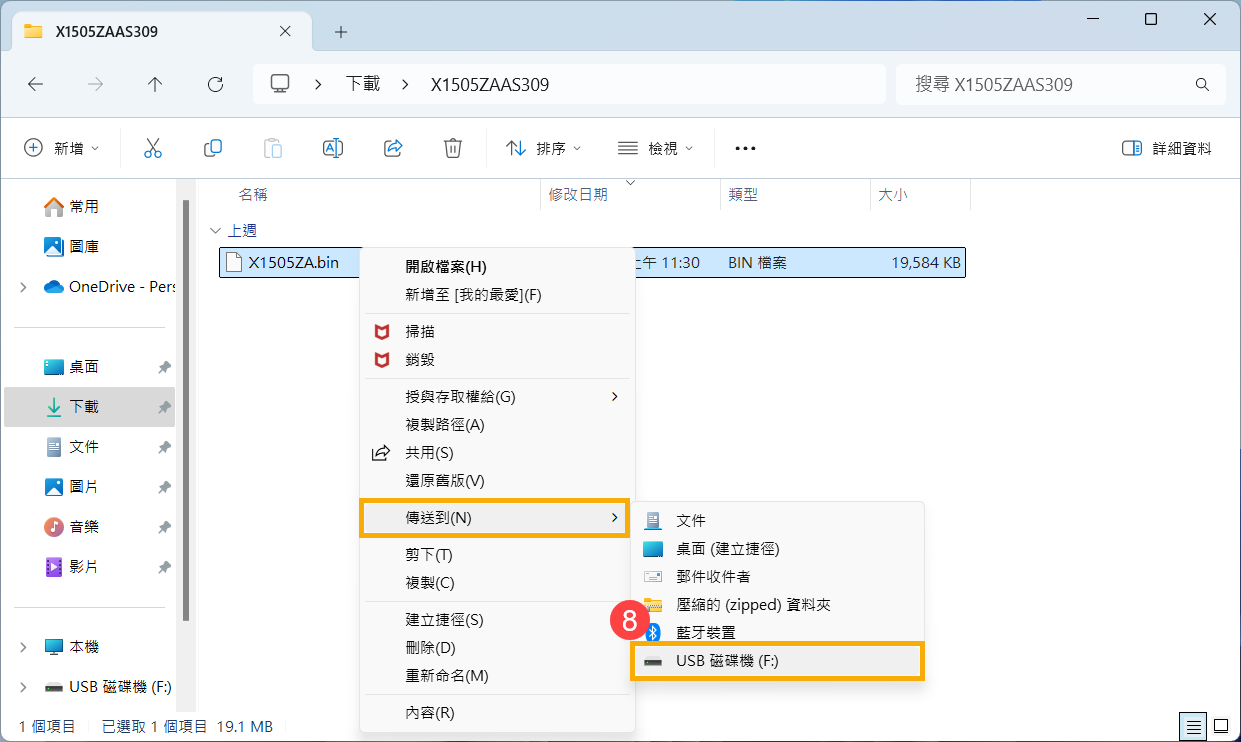The height and width of the screenshot is (742, 1241).
Task: Open the 排序 sort dropdown
Action: click(543, 147)
